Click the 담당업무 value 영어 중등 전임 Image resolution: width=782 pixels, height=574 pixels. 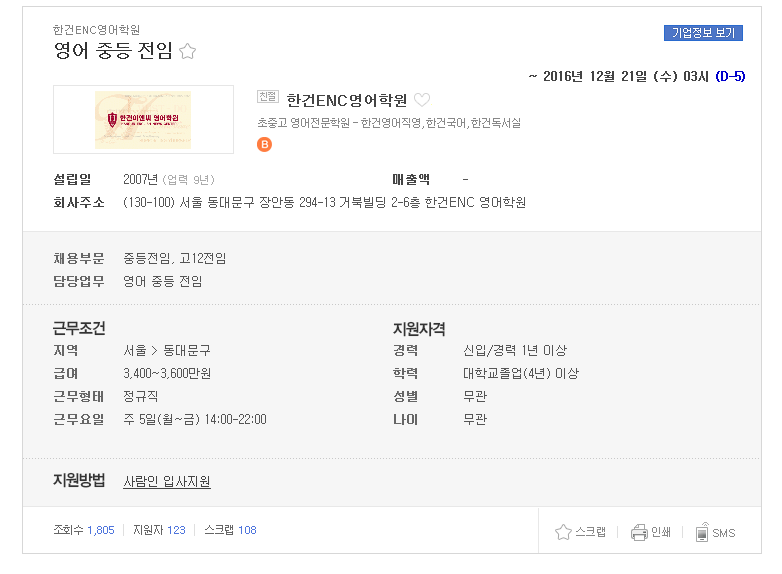[163, 281]
